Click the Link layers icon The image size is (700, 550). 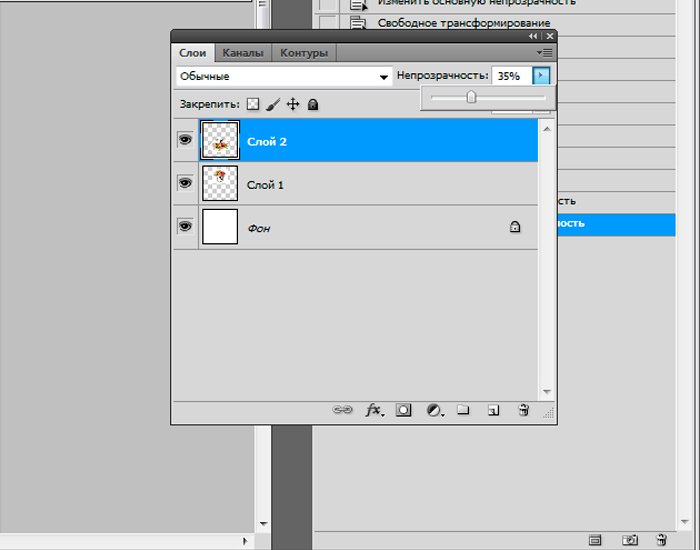[x=343, y=410]
